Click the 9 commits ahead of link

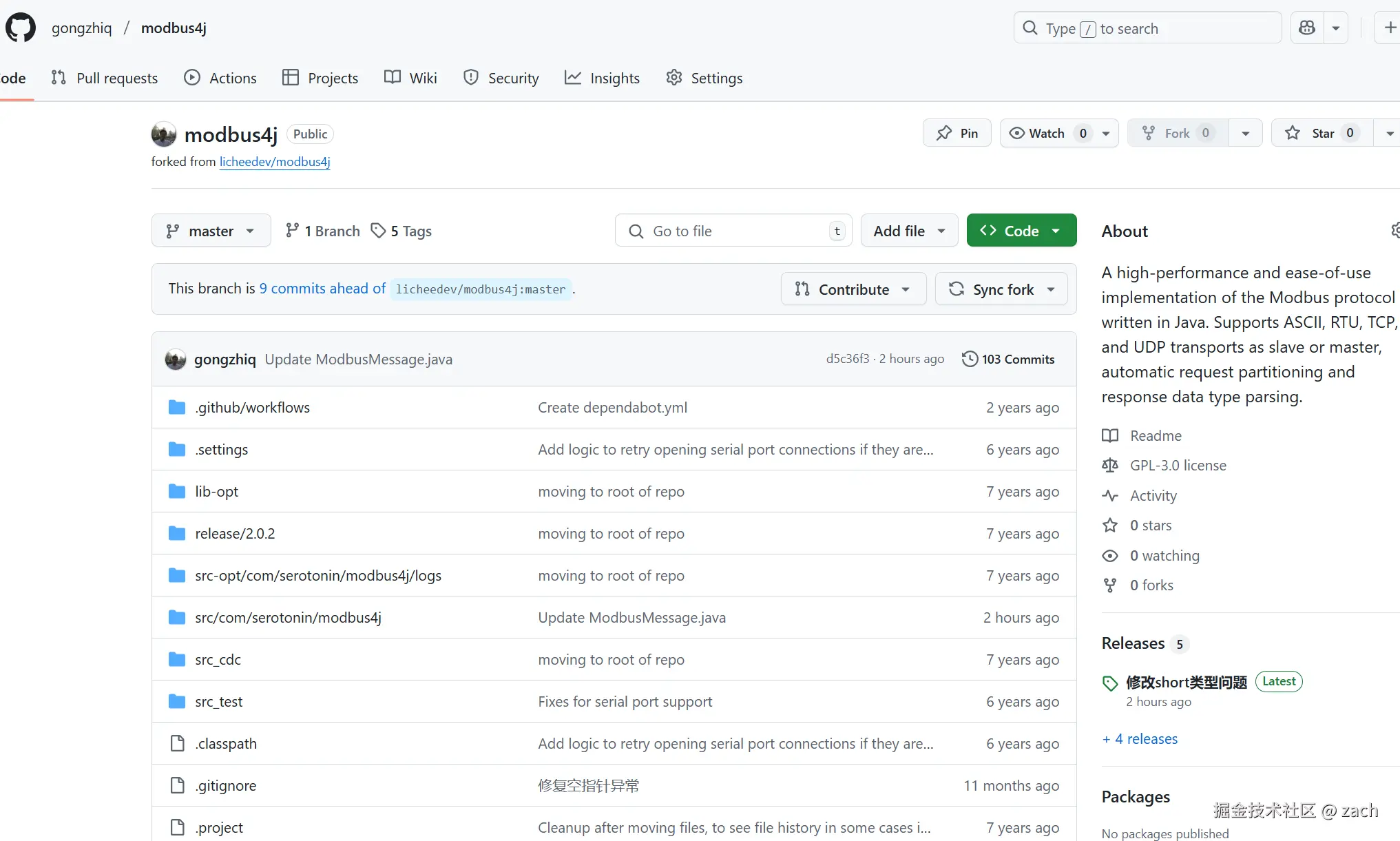(x=322, y=289)
